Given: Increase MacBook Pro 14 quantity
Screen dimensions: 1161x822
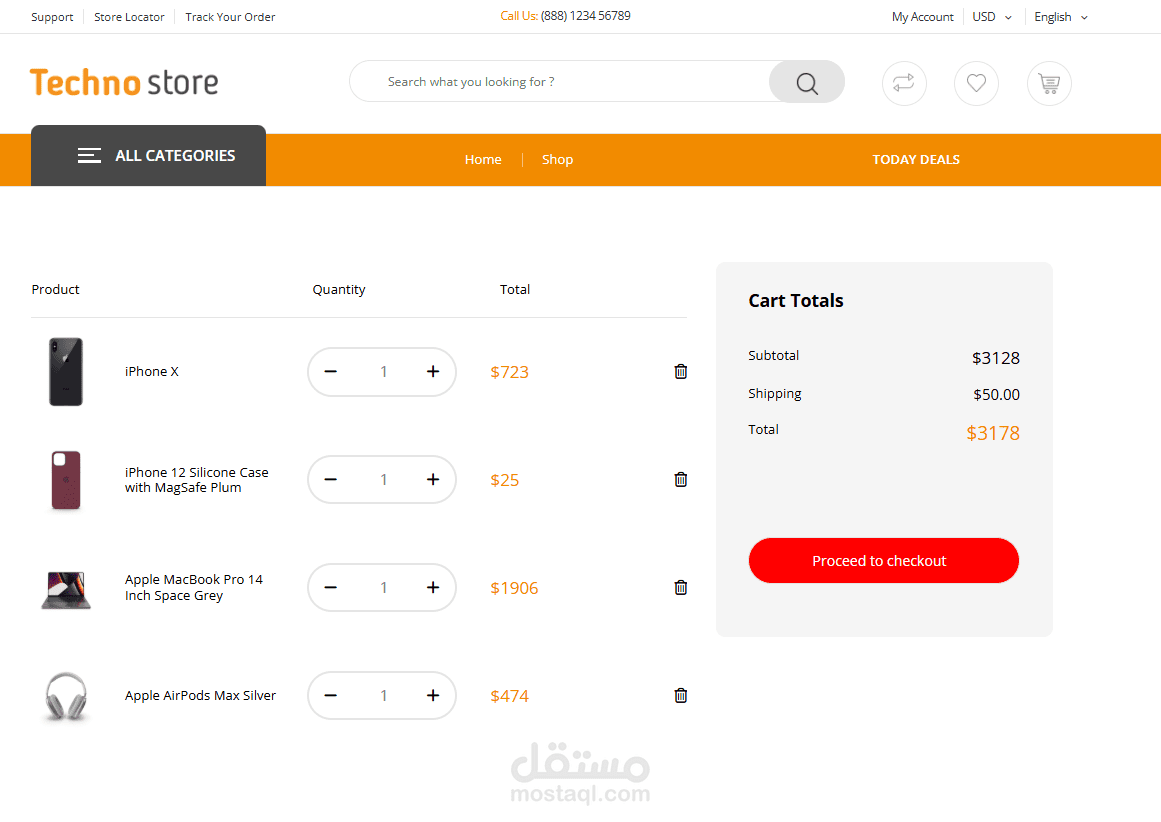Looking at the screenshot, I should coord(433,588).
